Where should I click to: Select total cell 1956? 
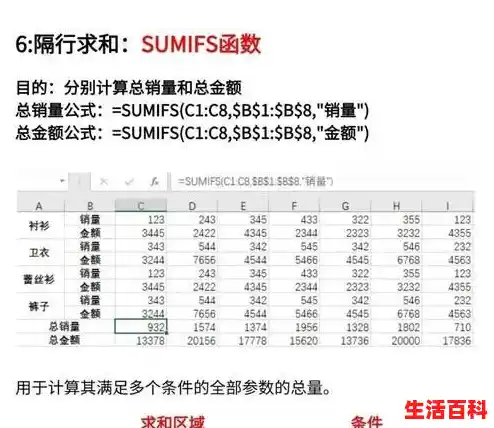pyautogui.click(x=294, y=327)
